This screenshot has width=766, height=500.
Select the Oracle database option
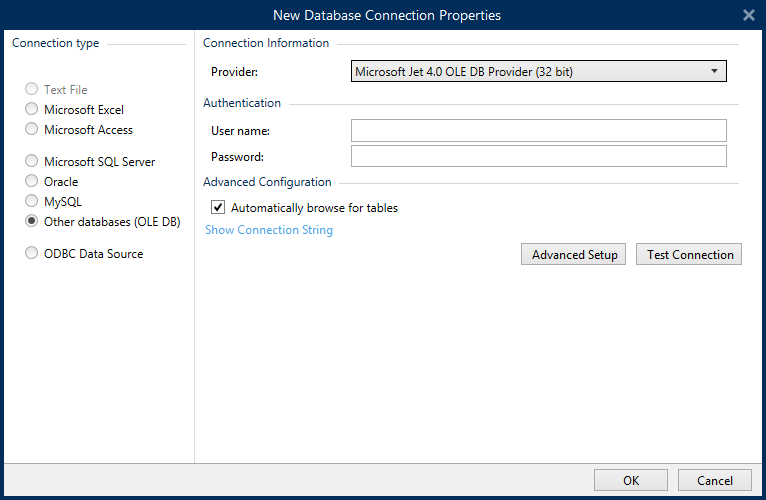point(33,182)
